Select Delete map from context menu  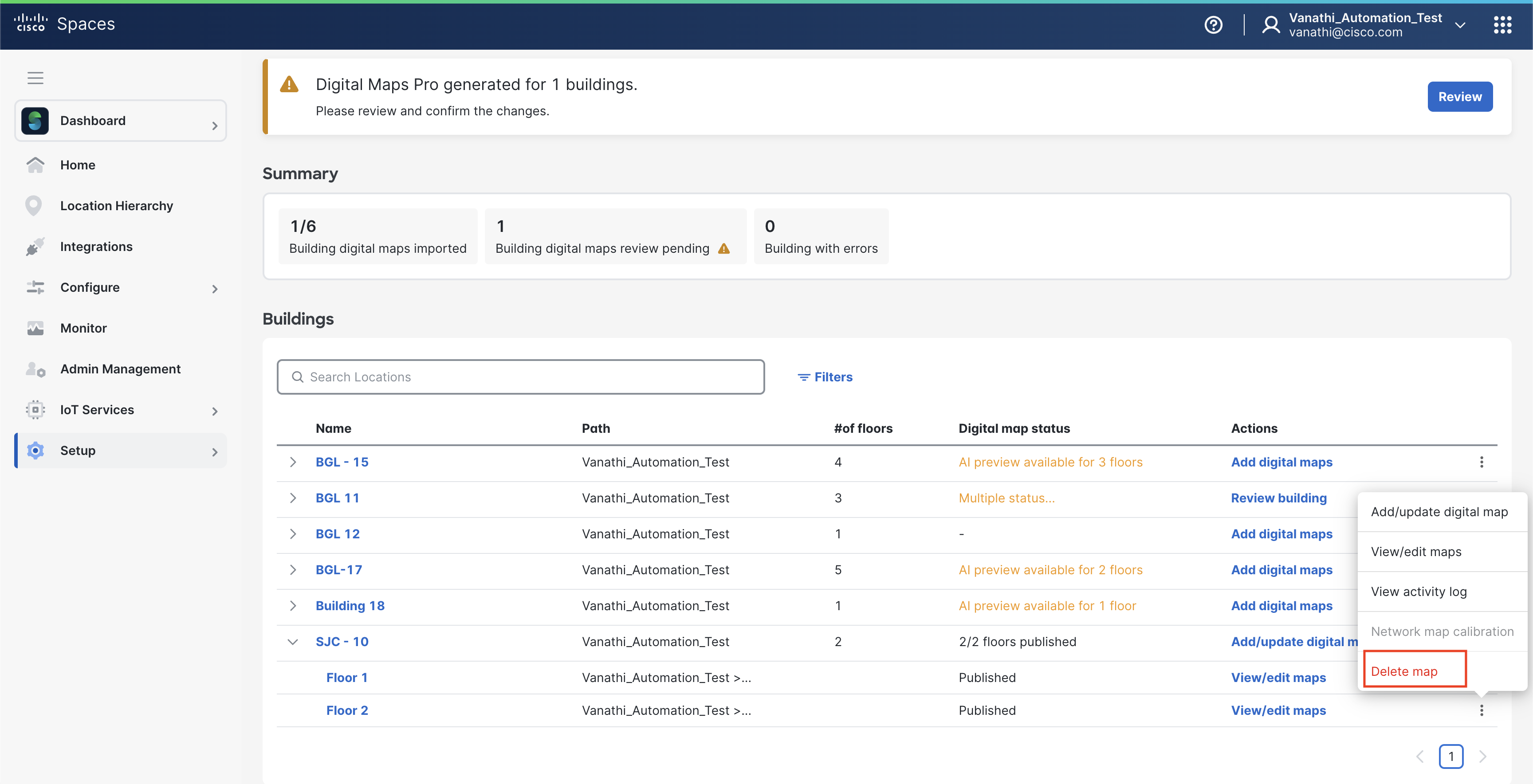1404,671
